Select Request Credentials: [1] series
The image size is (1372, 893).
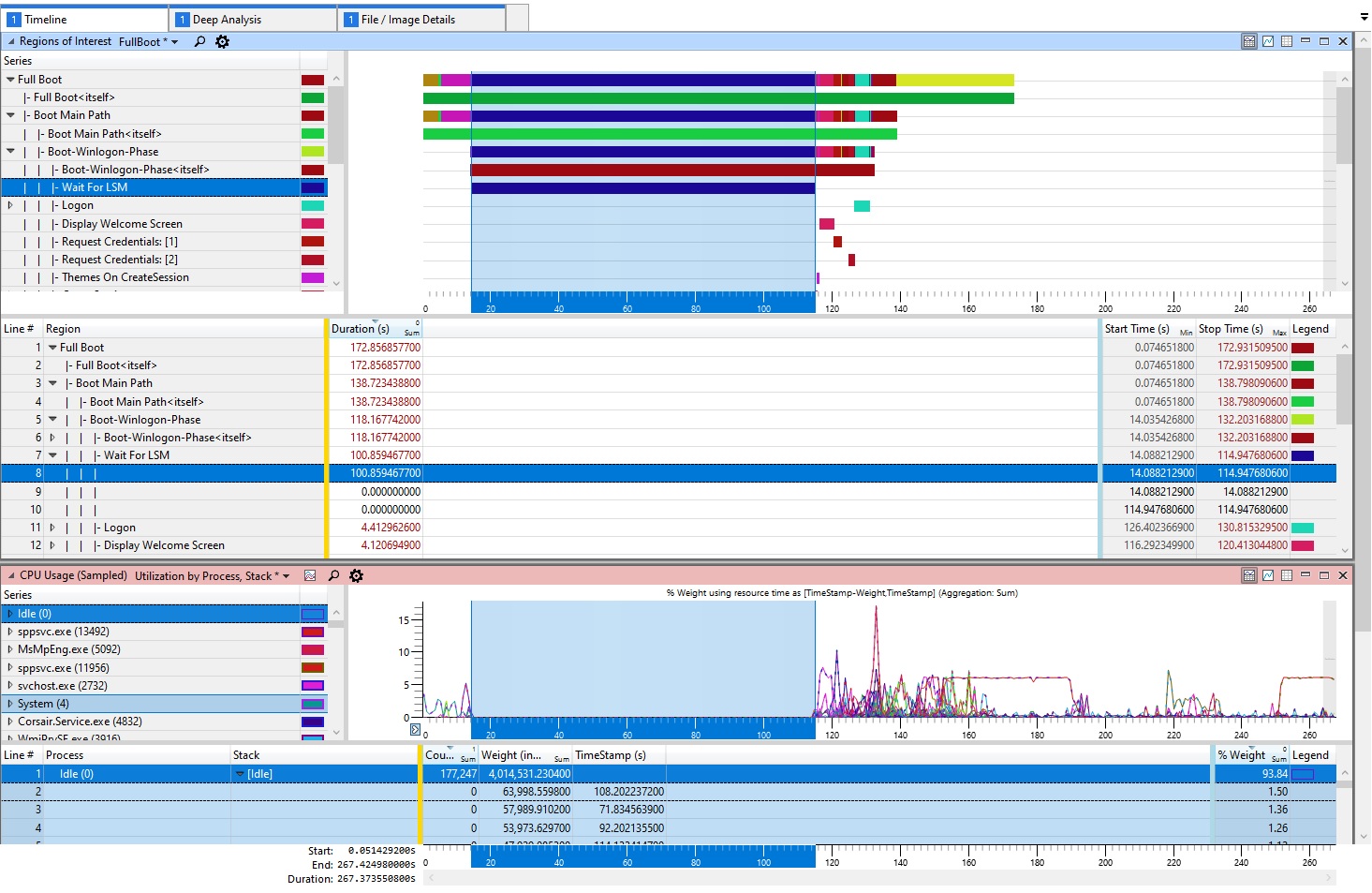(165, 242)
